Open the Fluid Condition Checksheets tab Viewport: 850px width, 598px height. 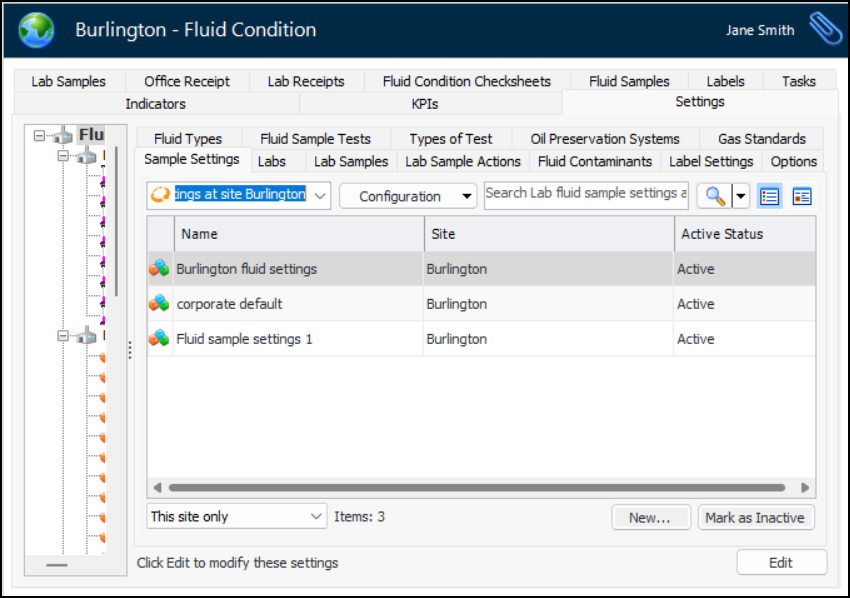click(x=466, y=81)
